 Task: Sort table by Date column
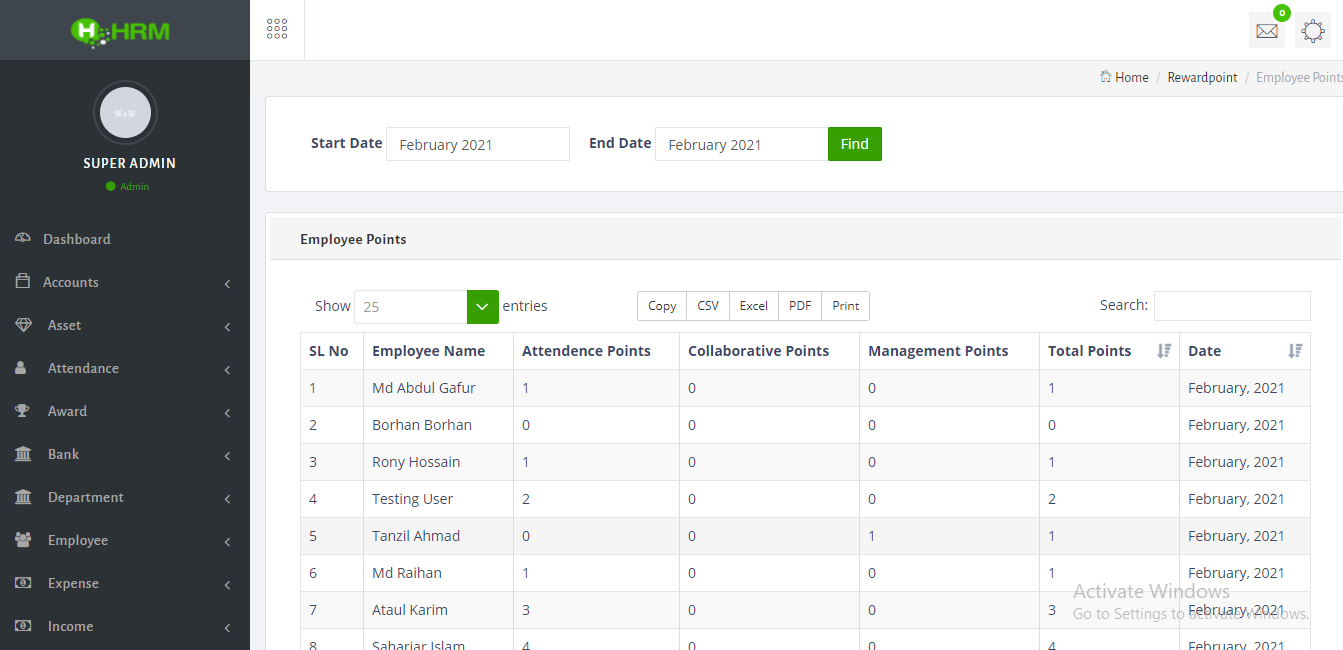[x=1294, y=351]
